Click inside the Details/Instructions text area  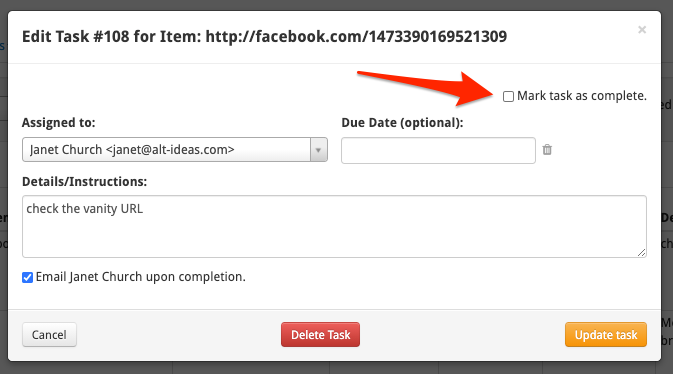coord(334,227)
